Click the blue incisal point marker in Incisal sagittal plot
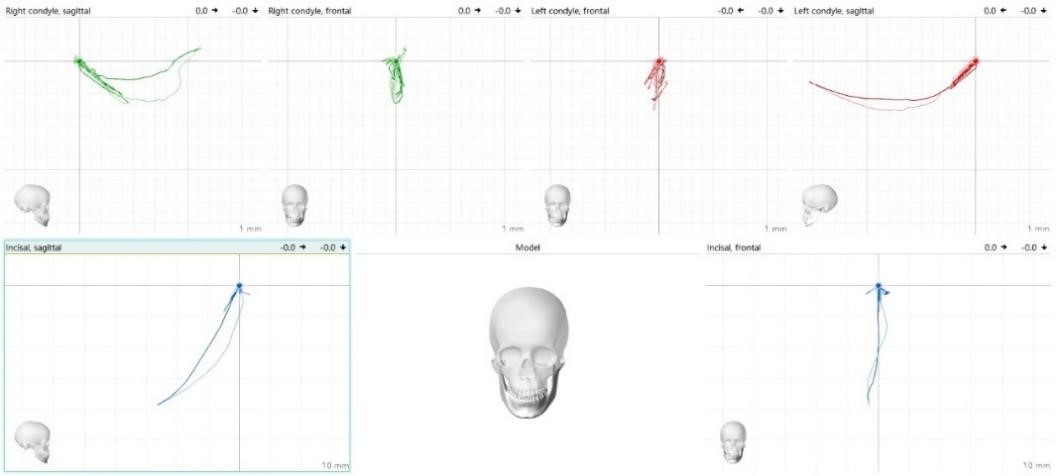Image resolution: width=1058 pixels, height=476 pixels. (x=239, y=287)
